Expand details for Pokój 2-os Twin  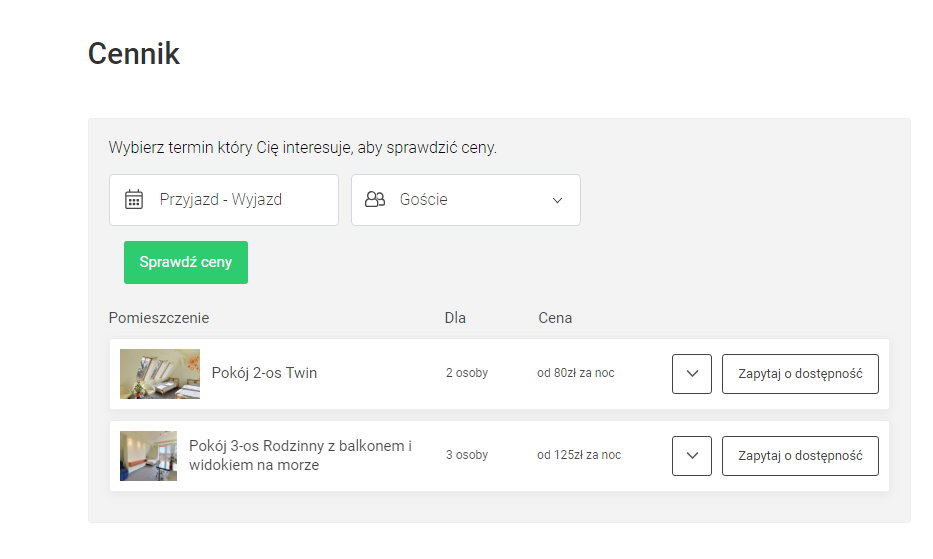(x=692, y=374)
